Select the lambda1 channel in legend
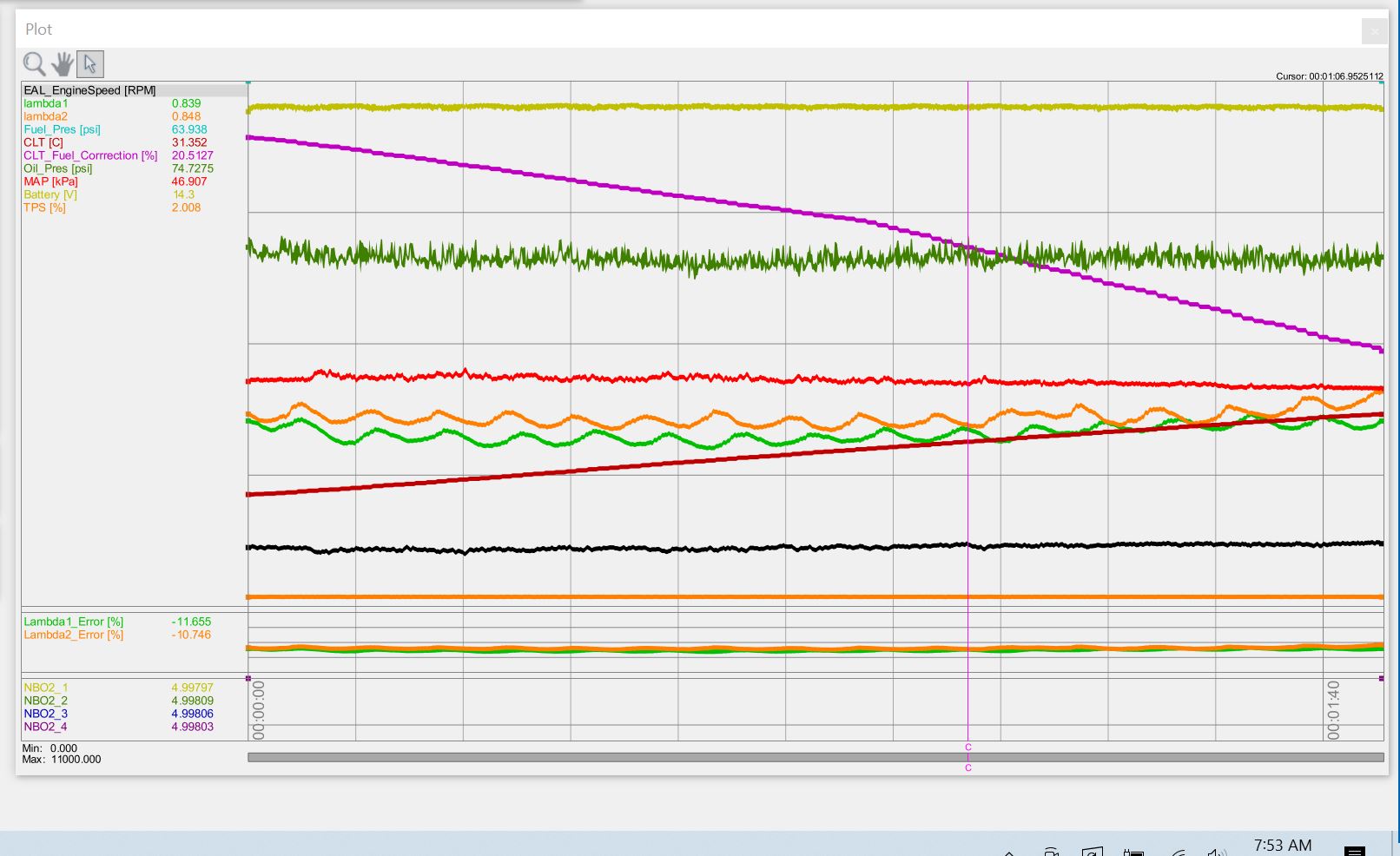Image resolution: width=1400 pixels, height=856 pixels. pos(46,103)
